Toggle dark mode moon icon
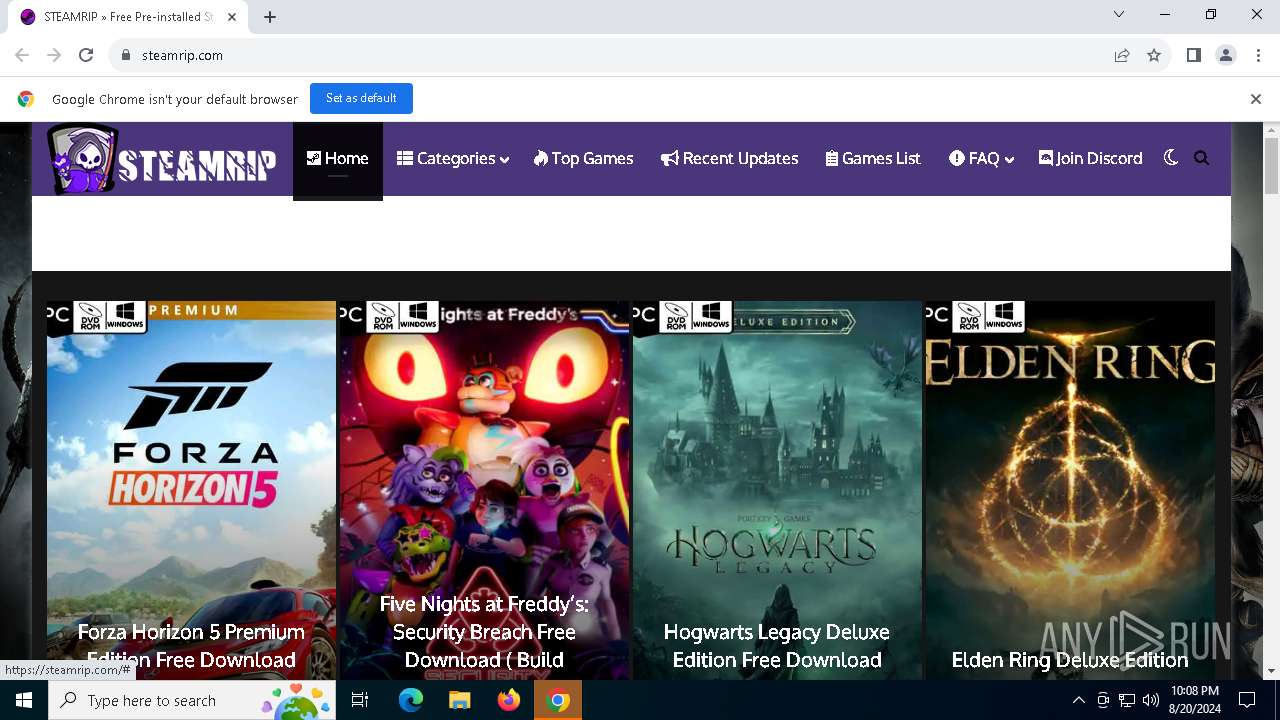Screen dimensions: 1280x720 [1171, 158]
